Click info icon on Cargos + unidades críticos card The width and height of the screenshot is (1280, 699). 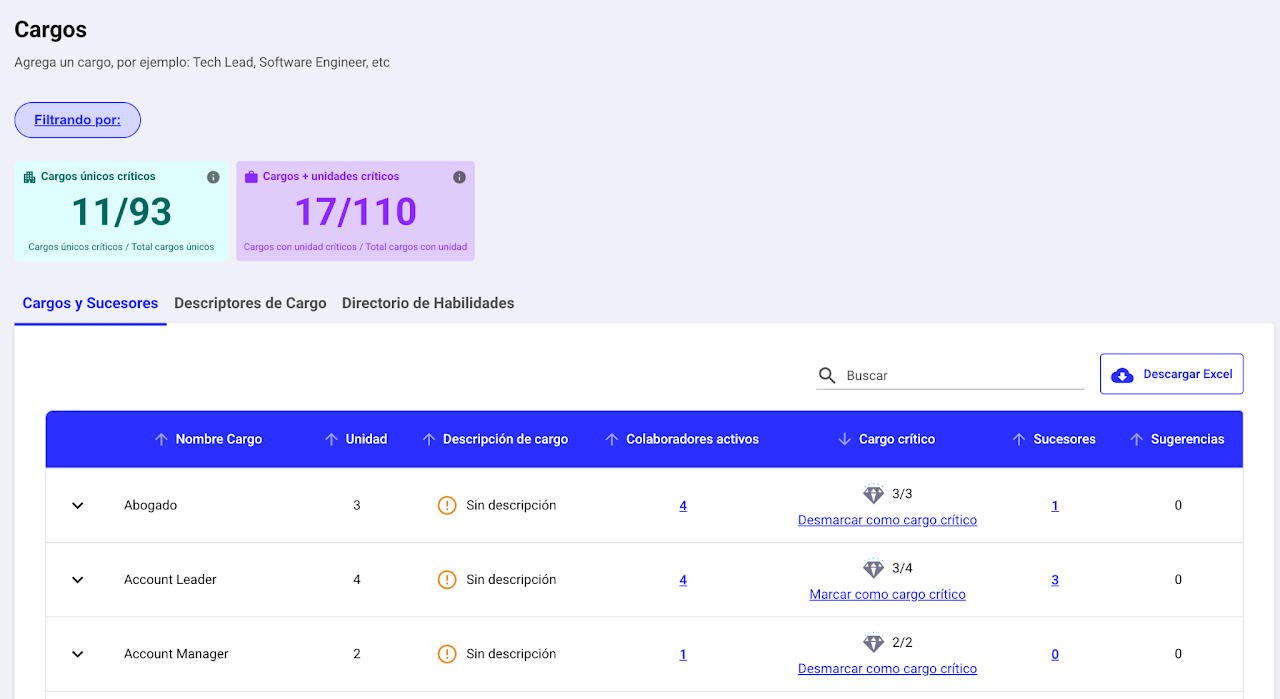[459, 177]
